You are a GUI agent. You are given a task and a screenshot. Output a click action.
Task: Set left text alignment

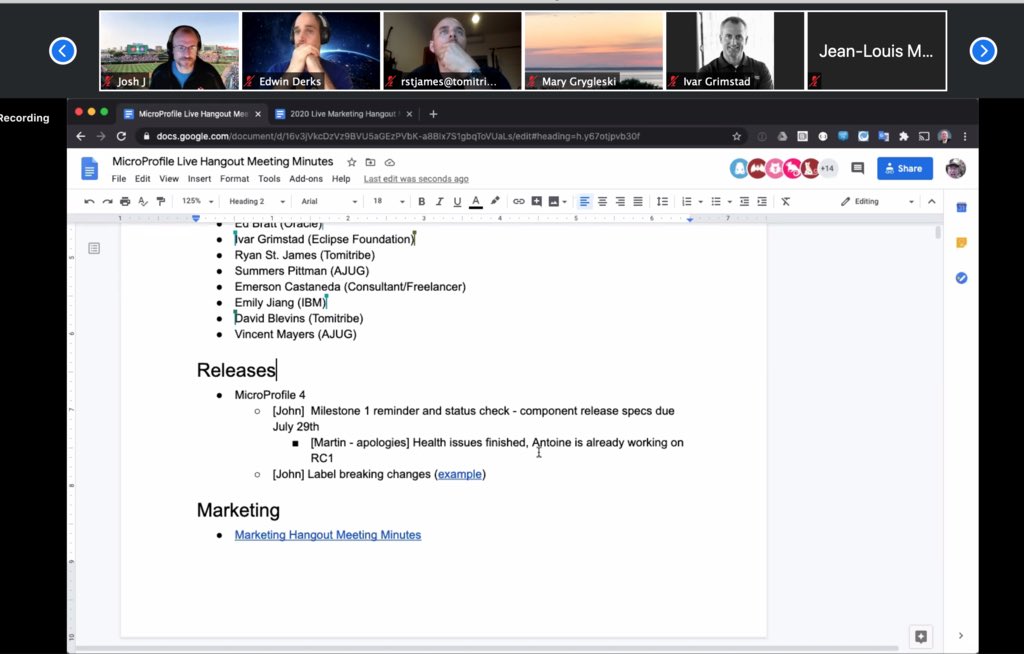[584, 201]
